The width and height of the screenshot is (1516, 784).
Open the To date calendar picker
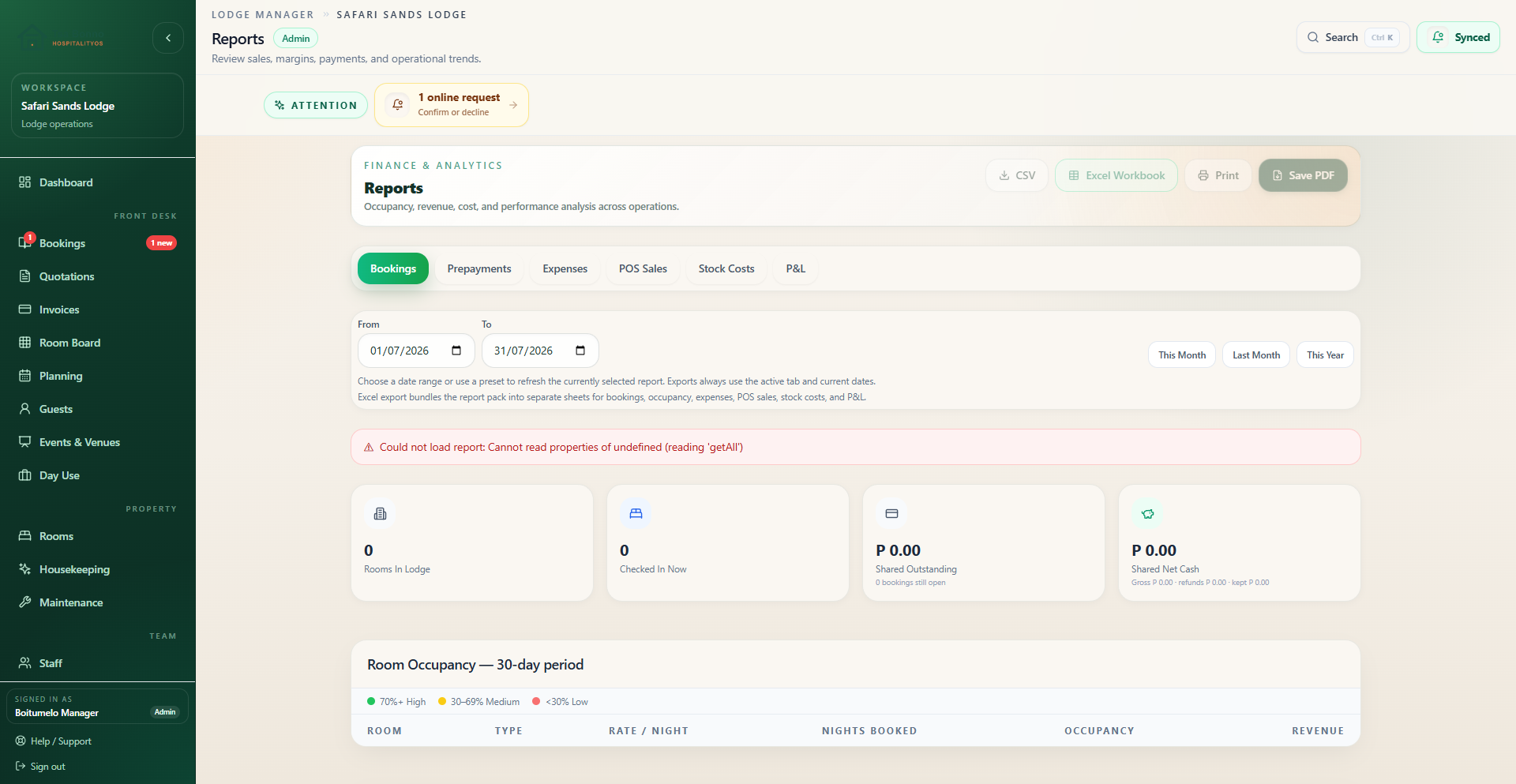point(580,351)
